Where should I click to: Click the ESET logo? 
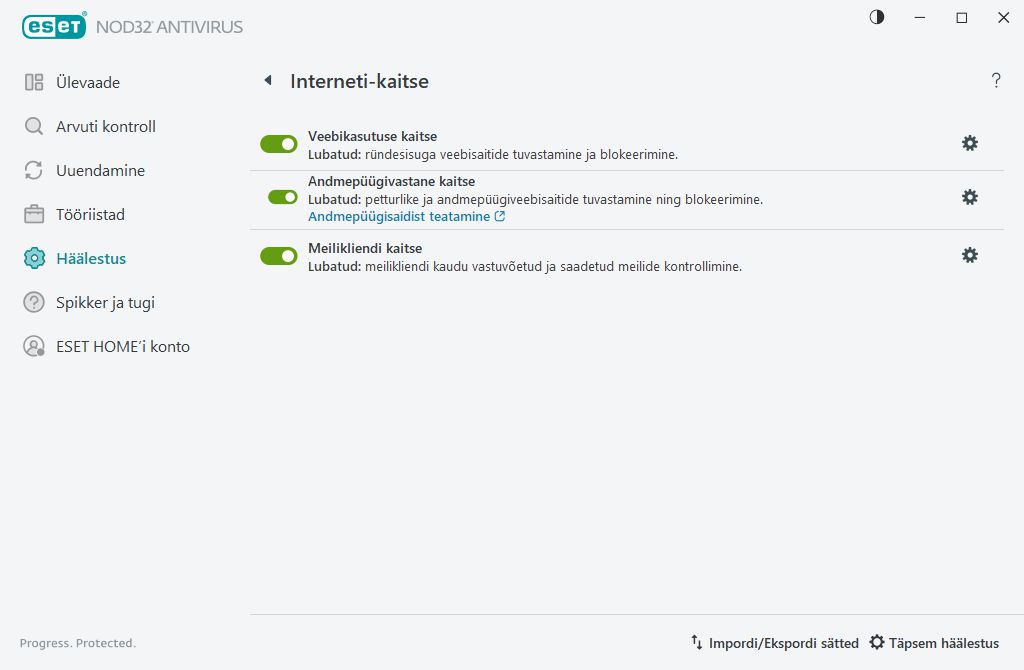(54, 27)
